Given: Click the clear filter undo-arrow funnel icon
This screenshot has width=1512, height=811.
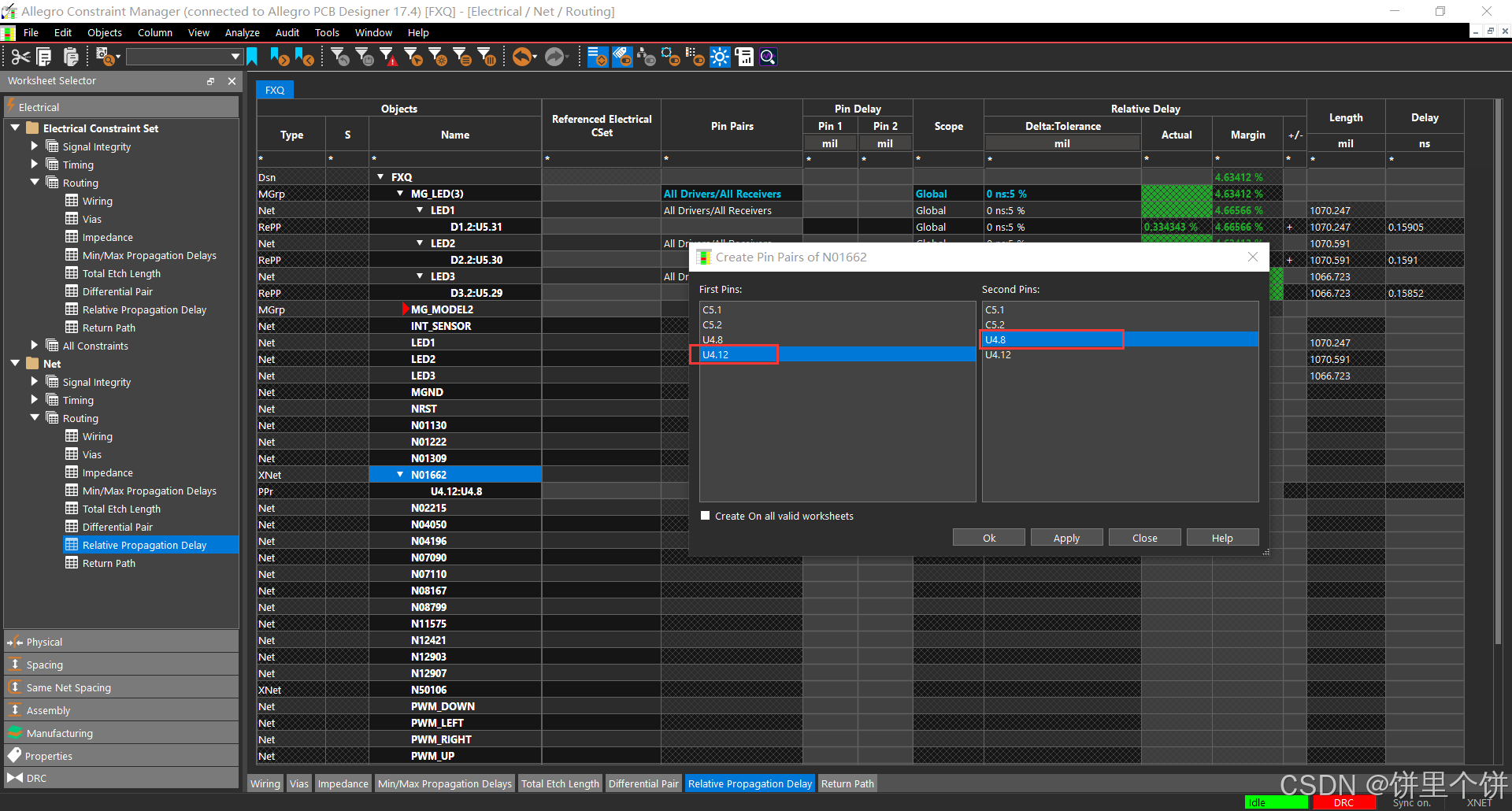Looking at the screenshot, I should [x=340, y=57].
